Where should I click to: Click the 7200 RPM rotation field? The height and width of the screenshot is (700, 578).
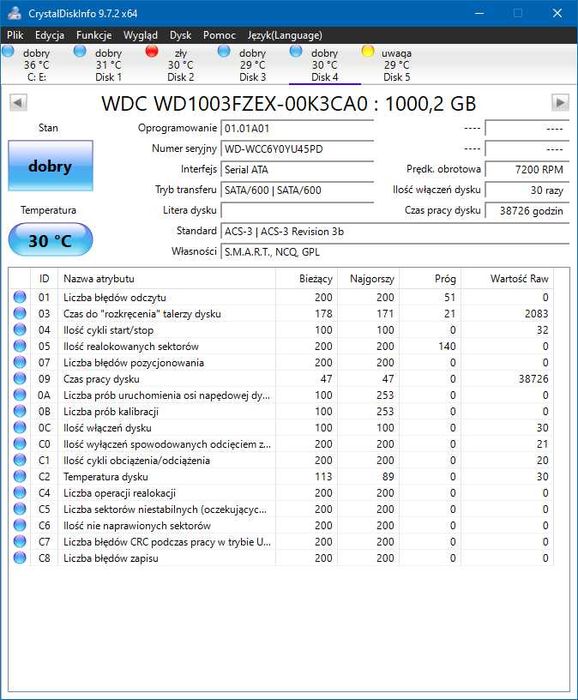click(x=527, y=170)
